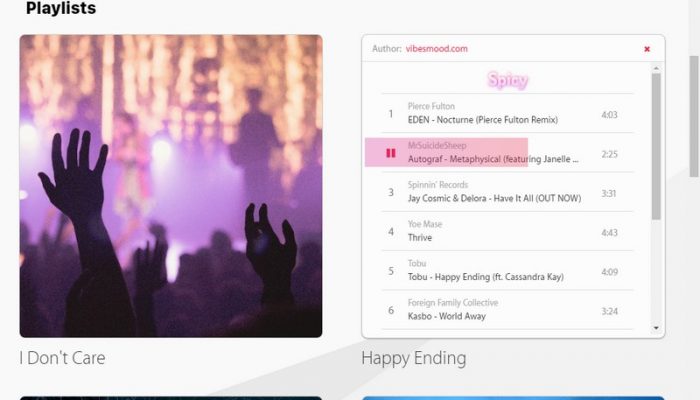Play track 6 Kasbo - World Away
This screenshot has width=700, height=400.
(x=507, y=310)
